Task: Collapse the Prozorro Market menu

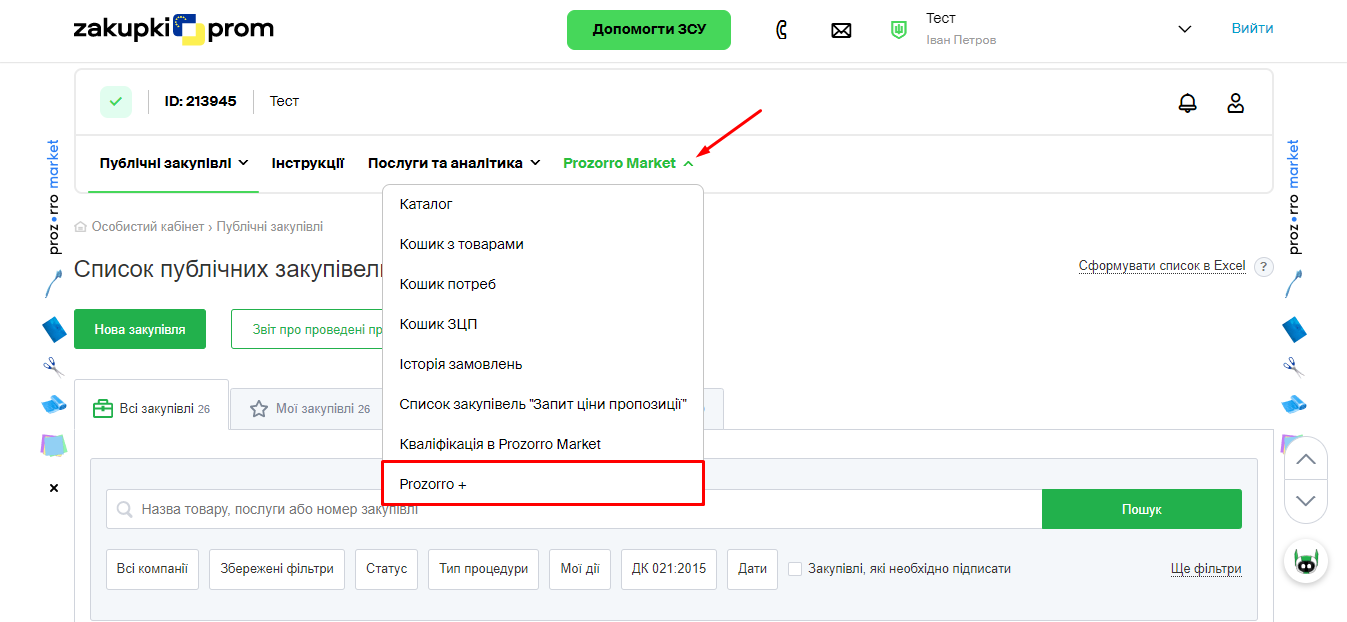Action: point(628,163)
